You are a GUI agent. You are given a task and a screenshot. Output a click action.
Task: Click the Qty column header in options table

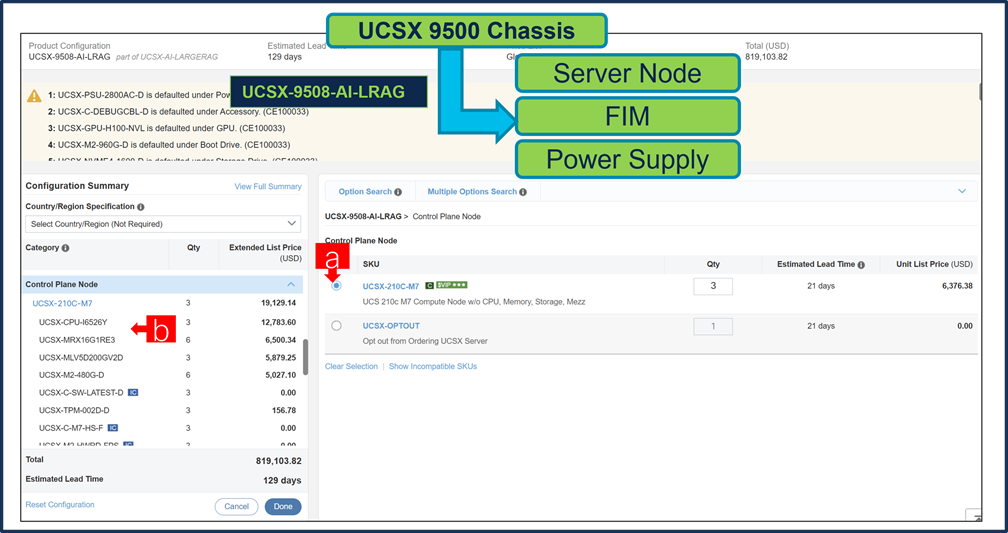click(713, 264)
